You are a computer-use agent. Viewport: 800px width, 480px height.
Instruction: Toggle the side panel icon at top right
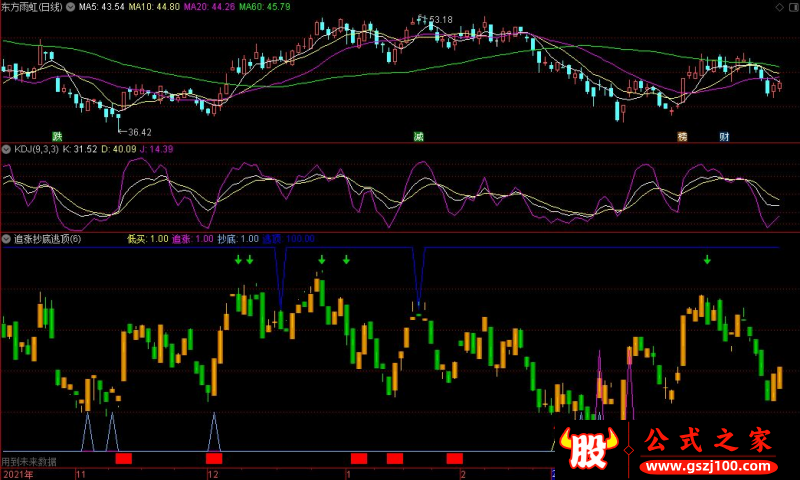pyautogui.click(x=793, y=7)
